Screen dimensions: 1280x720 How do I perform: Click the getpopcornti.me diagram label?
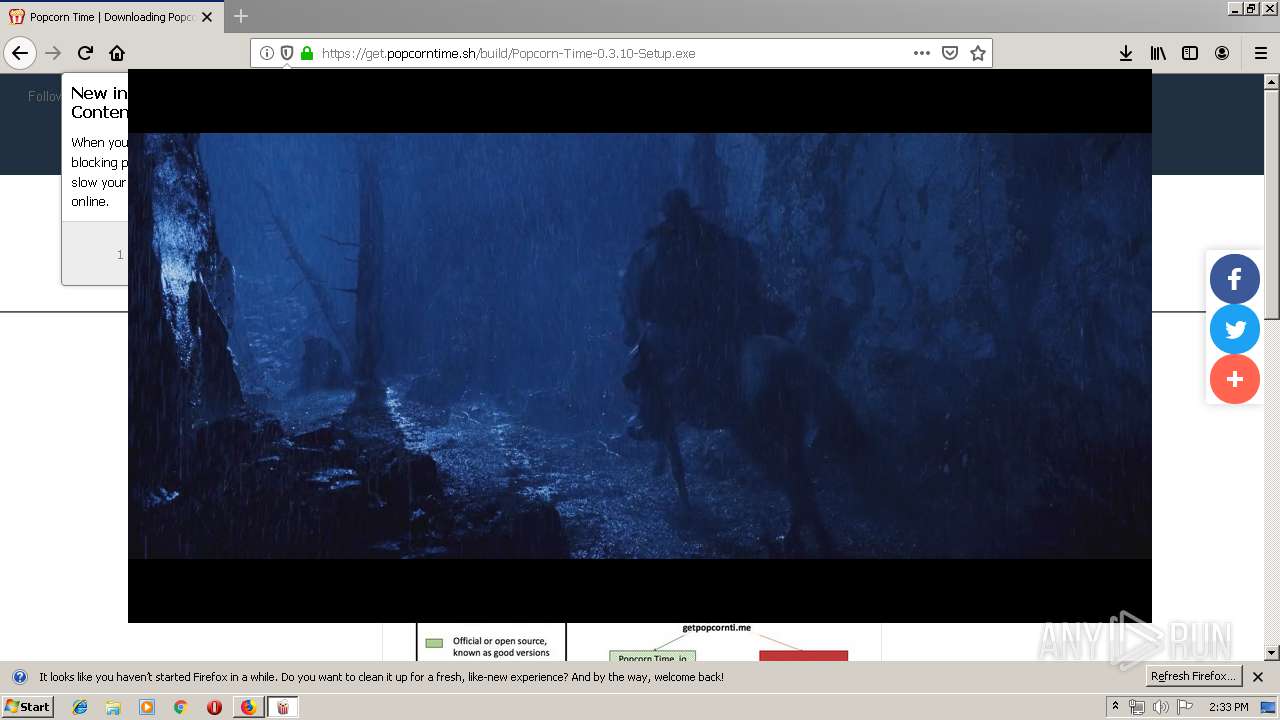pos(716,628)
